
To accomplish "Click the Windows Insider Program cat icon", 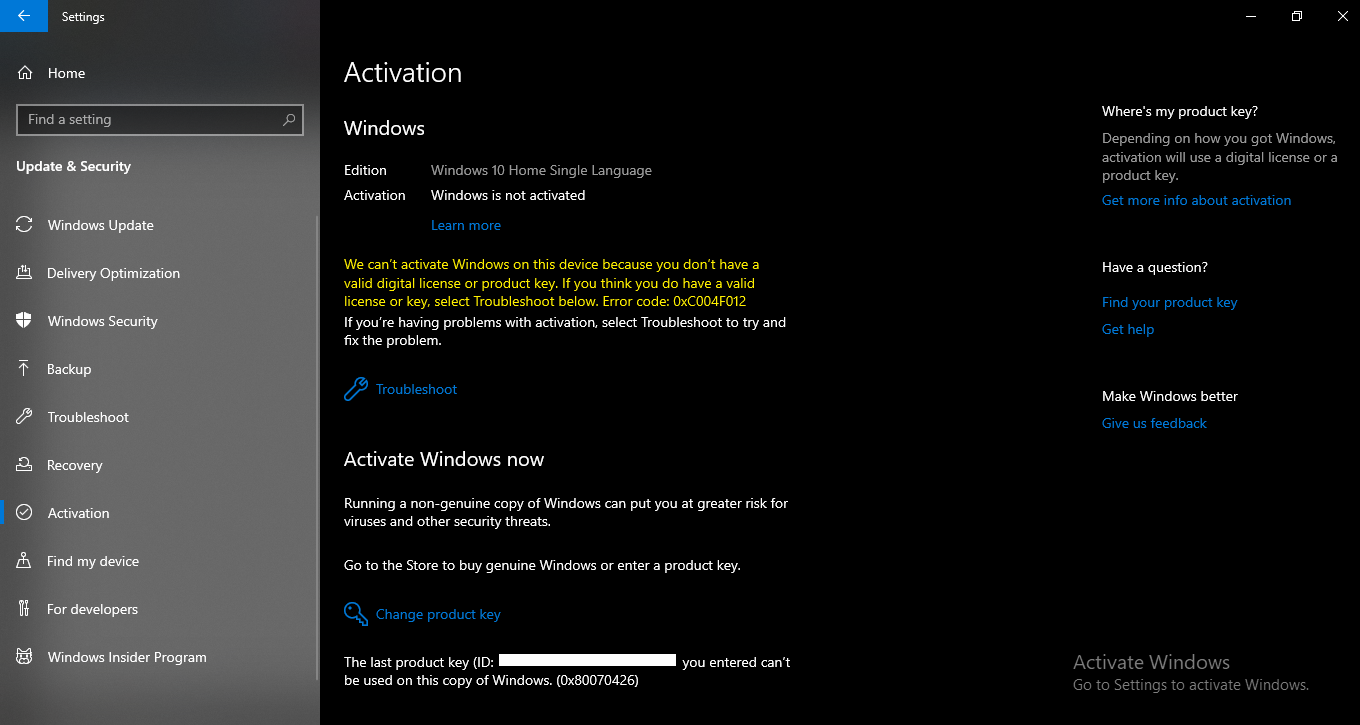I will point(24,657).
